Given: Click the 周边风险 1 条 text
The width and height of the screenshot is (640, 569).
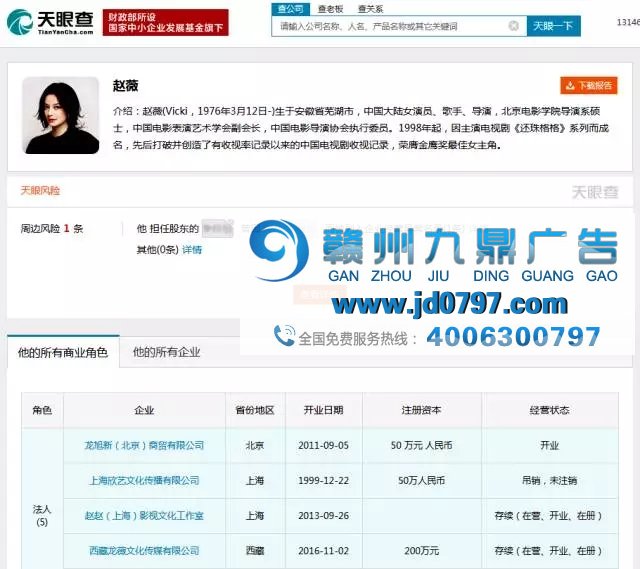Looking at the screenshot, I should click(52, 229).
